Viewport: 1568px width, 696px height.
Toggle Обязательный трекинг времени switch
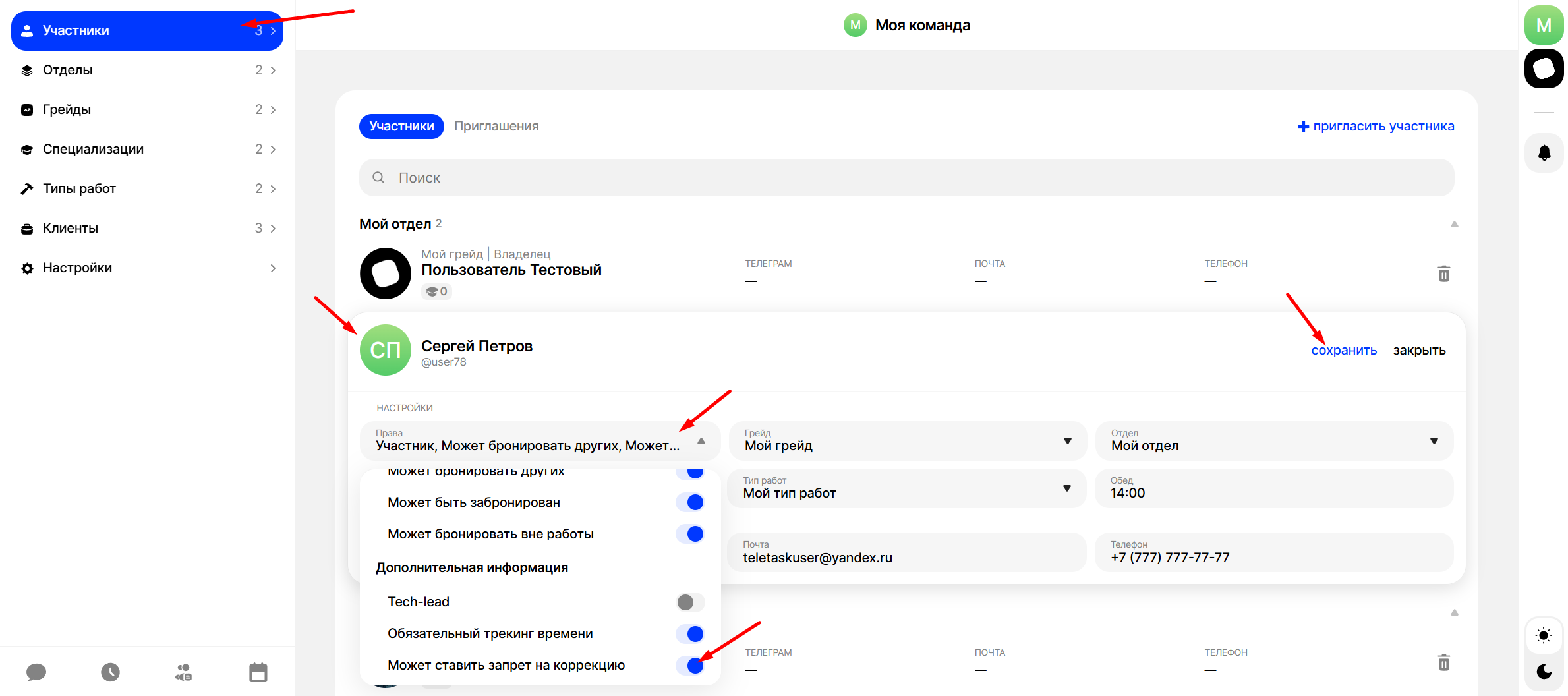[690, 633]
